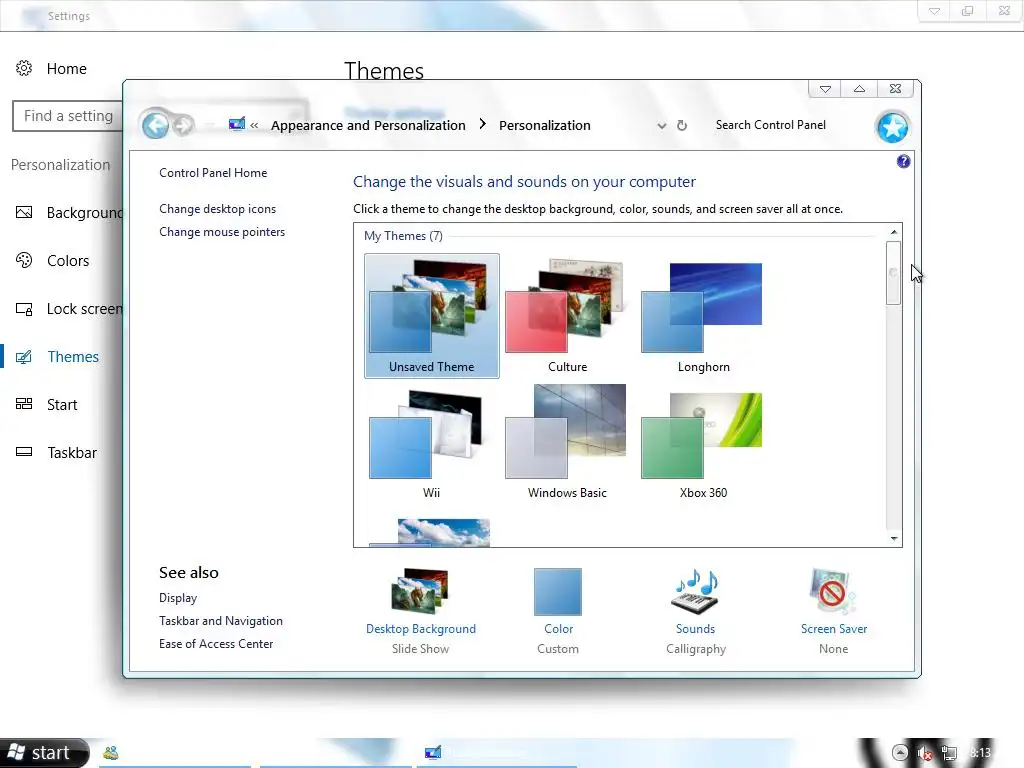Open Taskbar and Navigation link

pyautogui.click(x=221, y=621)
